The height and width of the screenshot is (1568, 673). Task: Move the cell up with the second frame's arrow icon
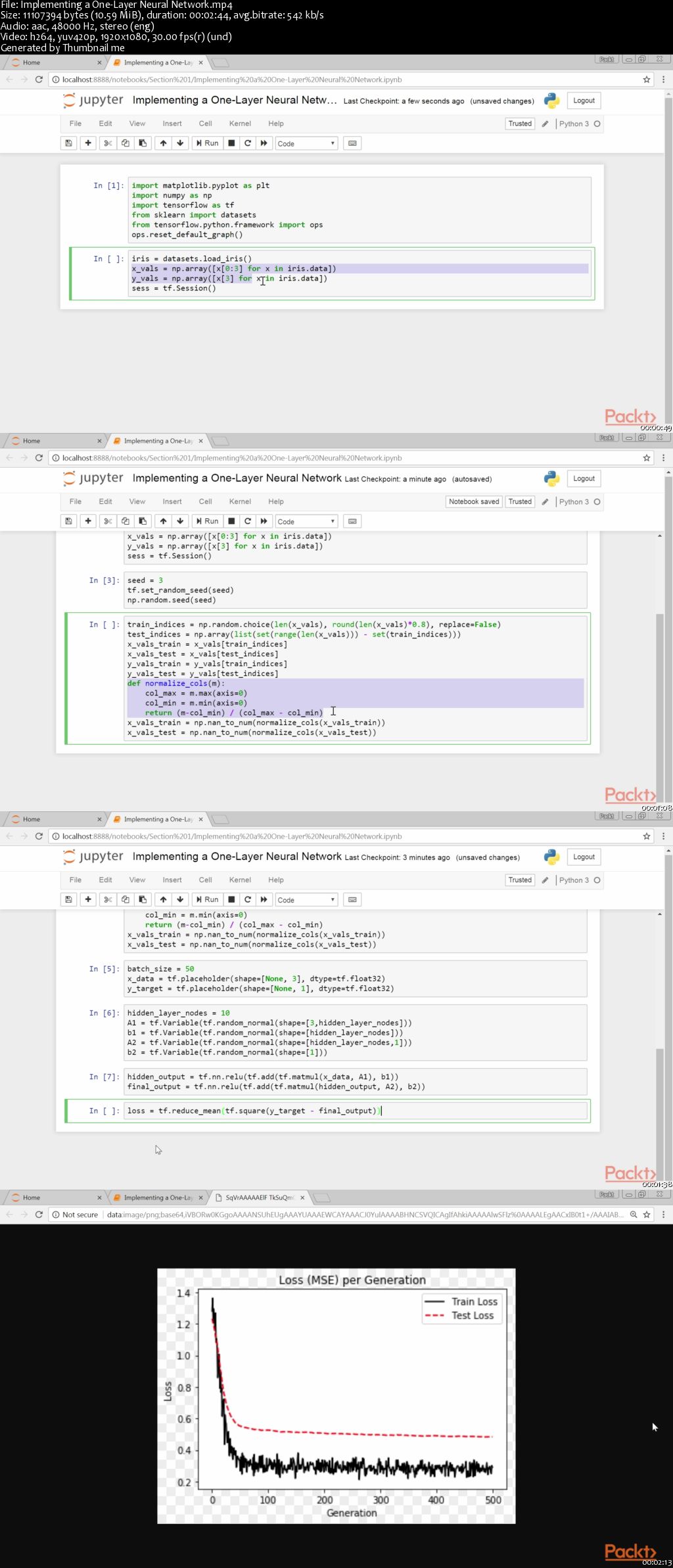163,521
